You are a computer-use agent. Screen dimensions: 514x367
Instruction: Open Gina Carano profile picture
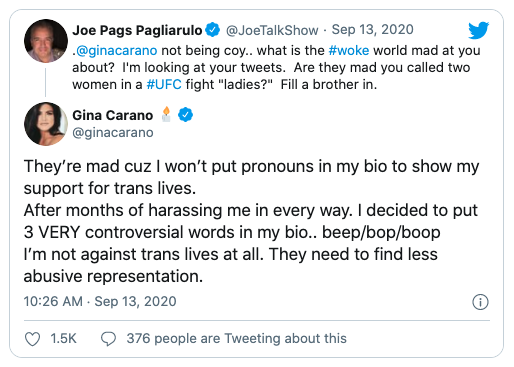[46, 124]
